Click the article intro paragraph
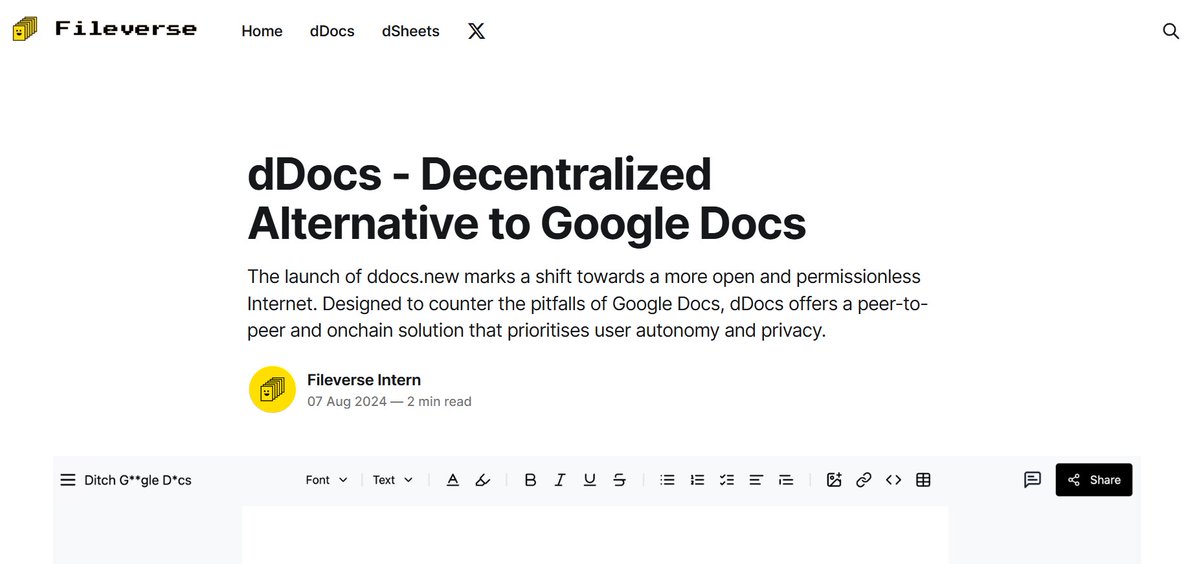The height and width of the screenshot is (564, 1199). coord(587,303)
